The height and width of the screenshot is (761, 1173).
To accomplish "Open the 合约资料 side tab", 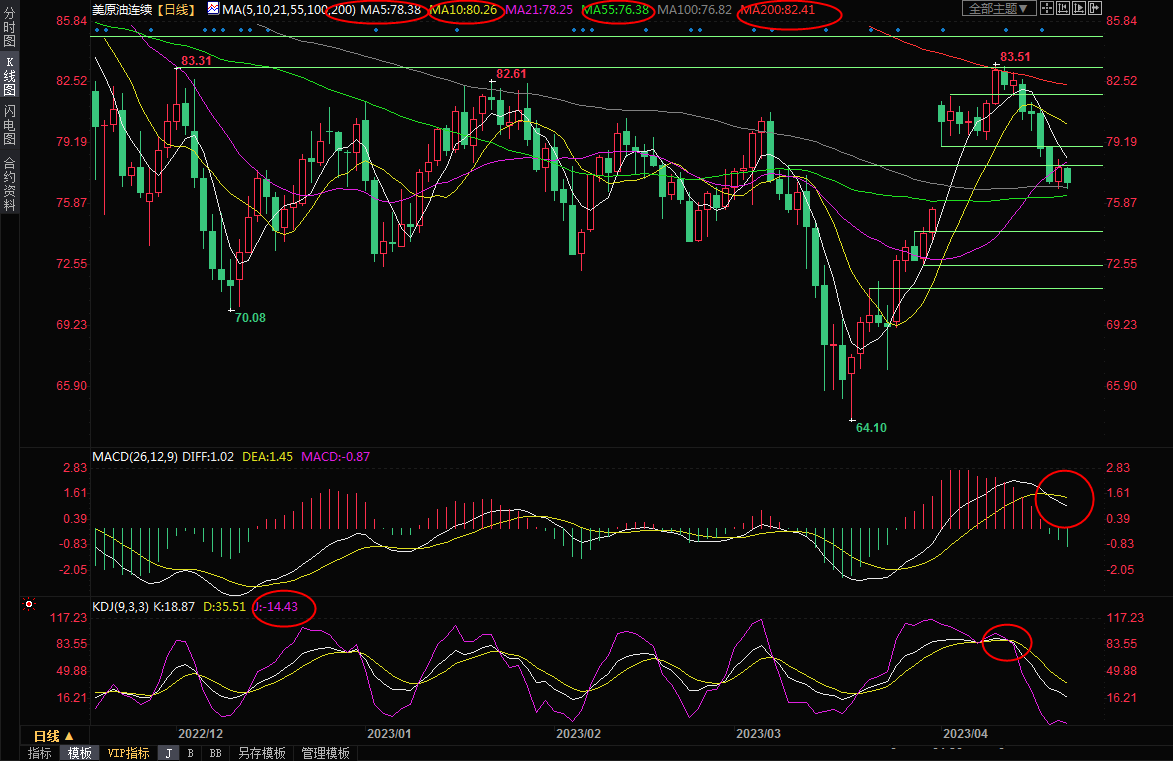I will pyautogui.click(x=9, y=183).
